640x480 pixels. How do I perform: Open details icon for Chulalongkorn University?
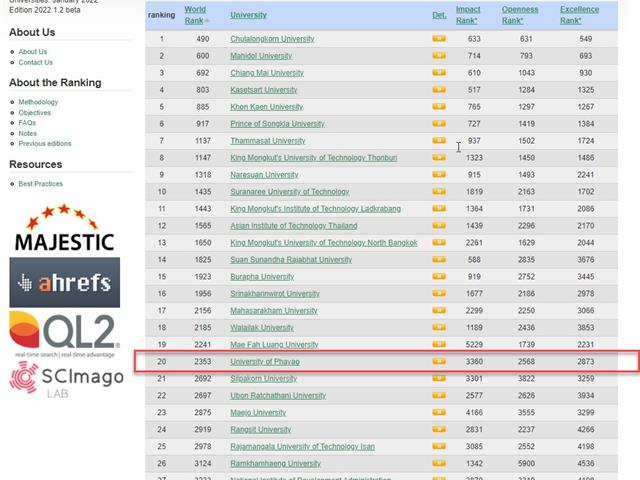pyautogui.click(x=439, y=39)
